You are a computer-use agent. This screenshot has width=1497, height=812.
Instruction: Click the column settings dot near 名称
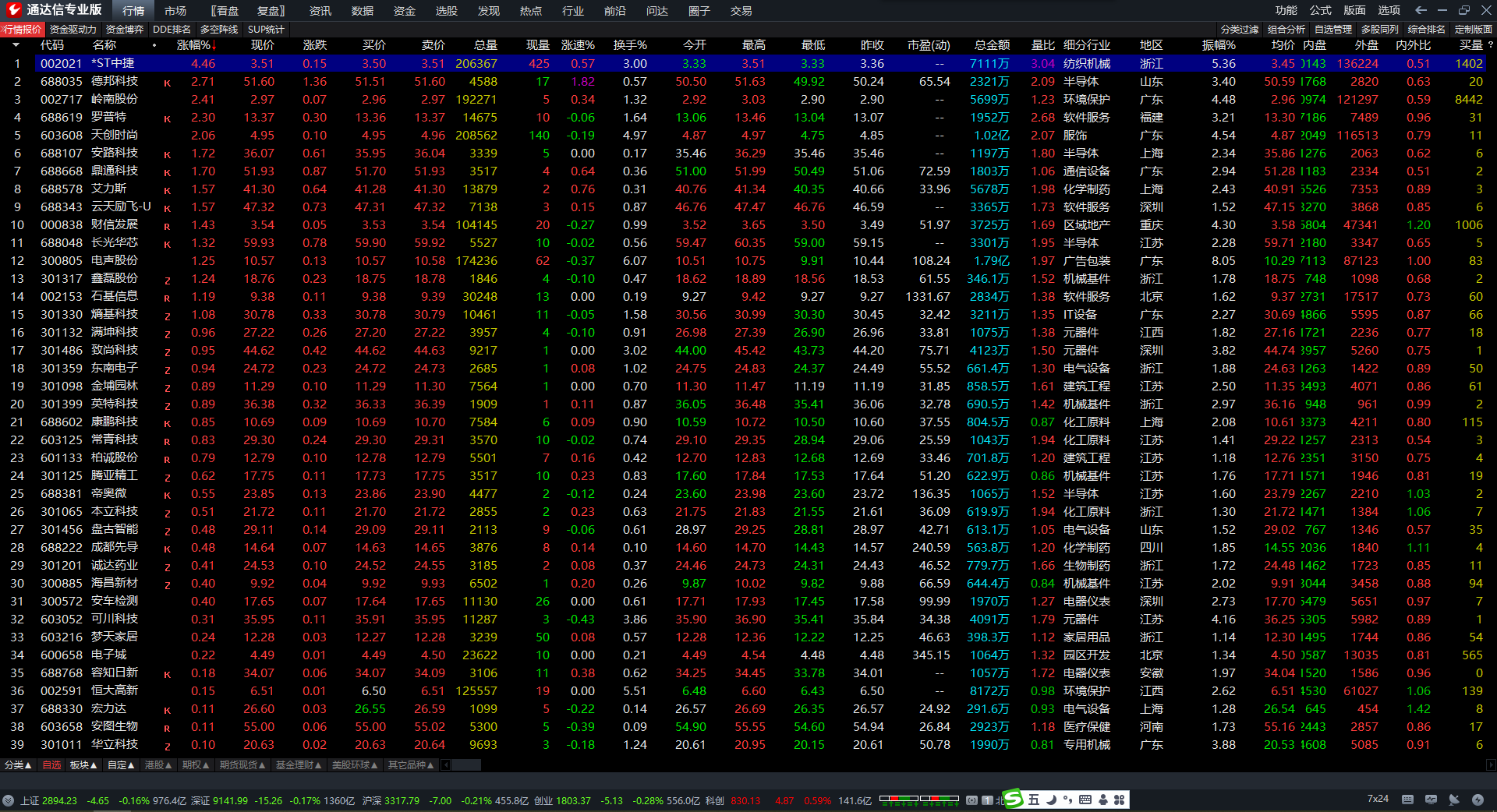(x=154, y=45)
